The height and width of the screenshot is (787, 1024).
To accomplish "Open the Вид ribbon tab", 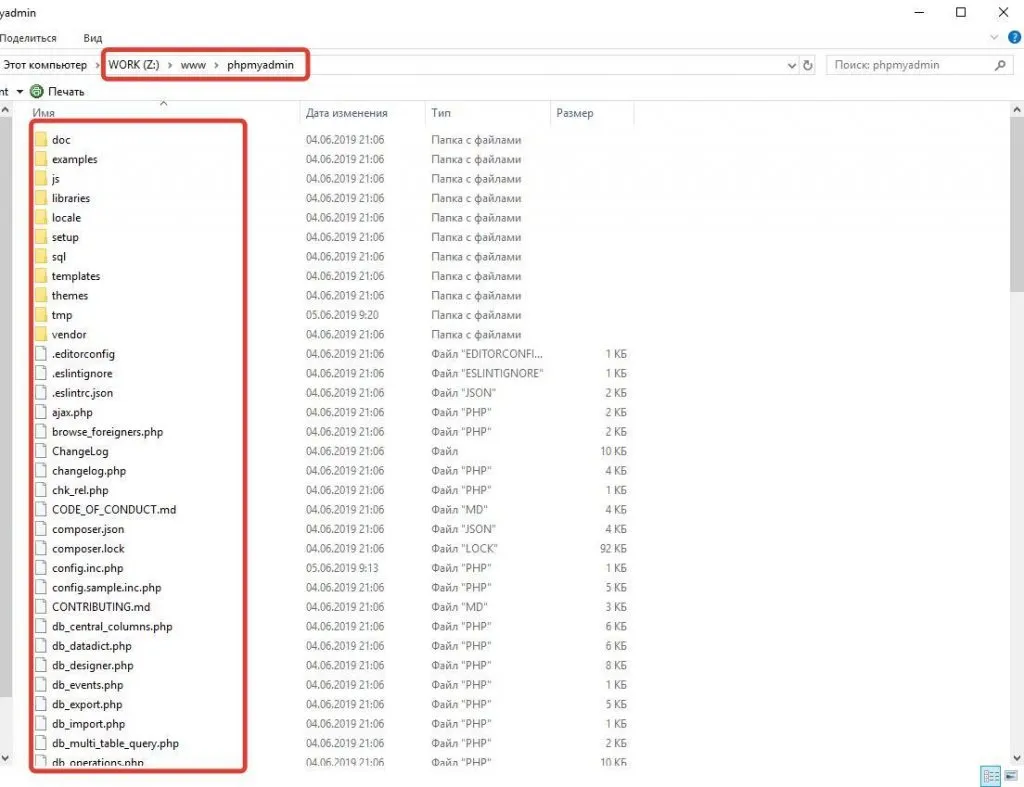I will (x=93, y=38).
